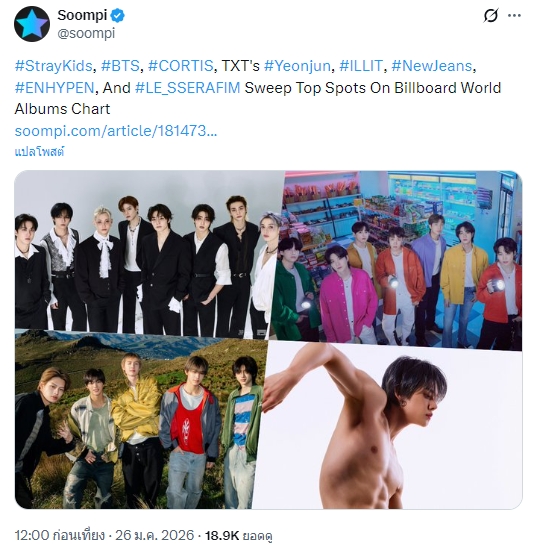The image size is (536, 547).
Task: Click the blue verified badge next to Soompi
Action: click(x=118, y=16)
